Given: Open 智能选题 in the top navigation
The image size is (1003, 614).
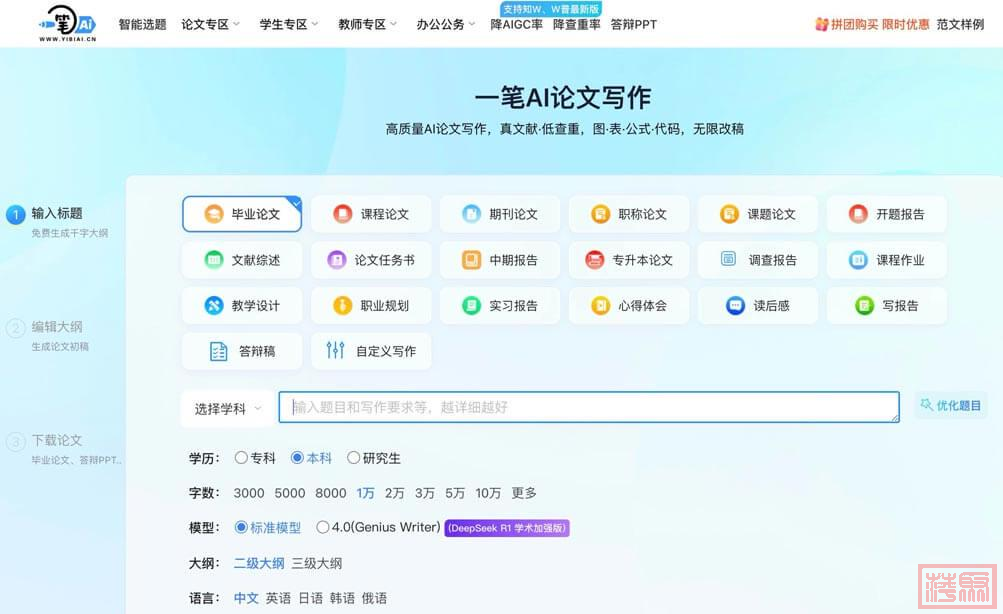Looking at the screenshot, I should 142,24.
